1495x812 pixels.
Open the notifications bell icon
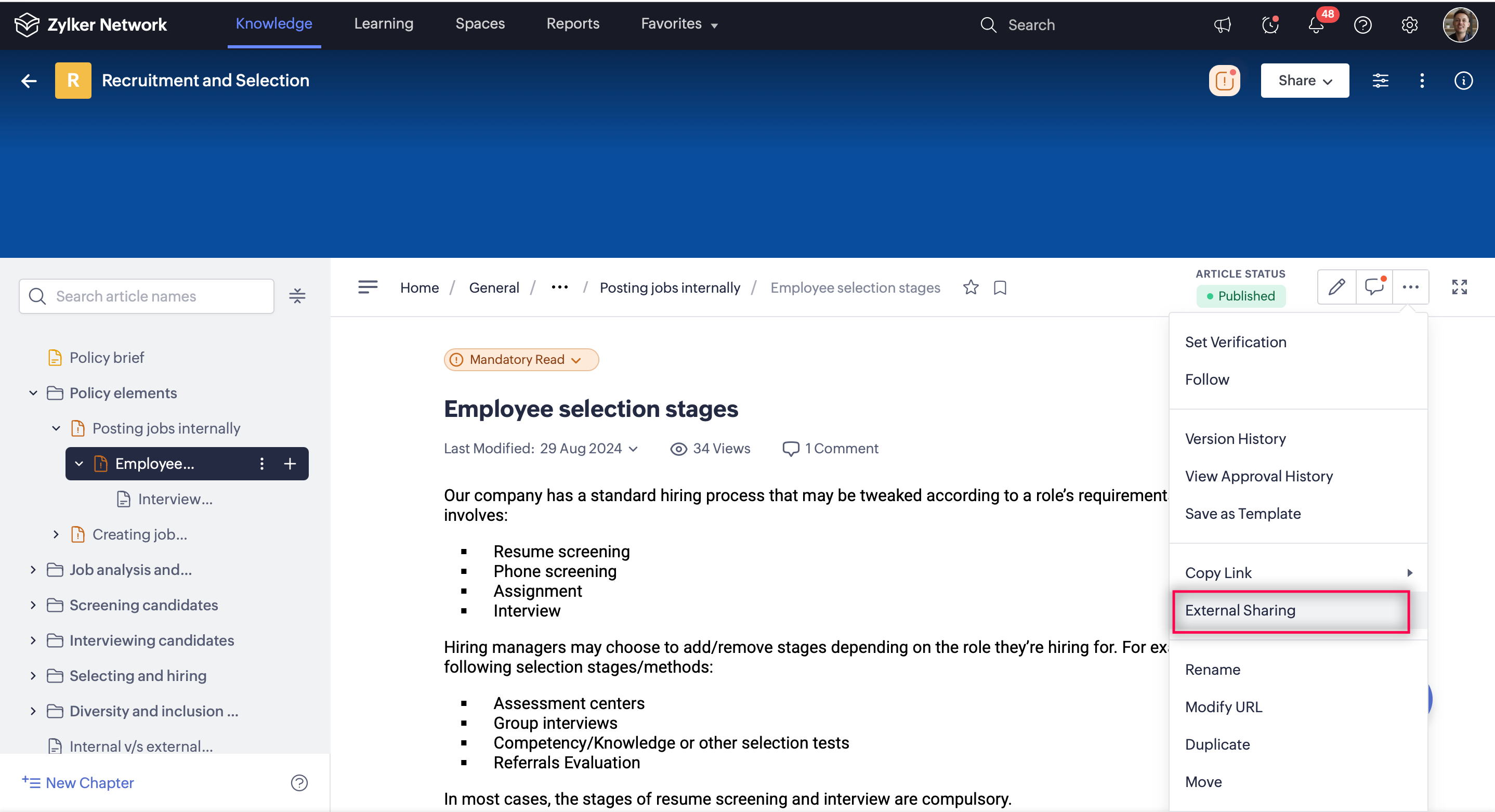(x=1316, y=25)
